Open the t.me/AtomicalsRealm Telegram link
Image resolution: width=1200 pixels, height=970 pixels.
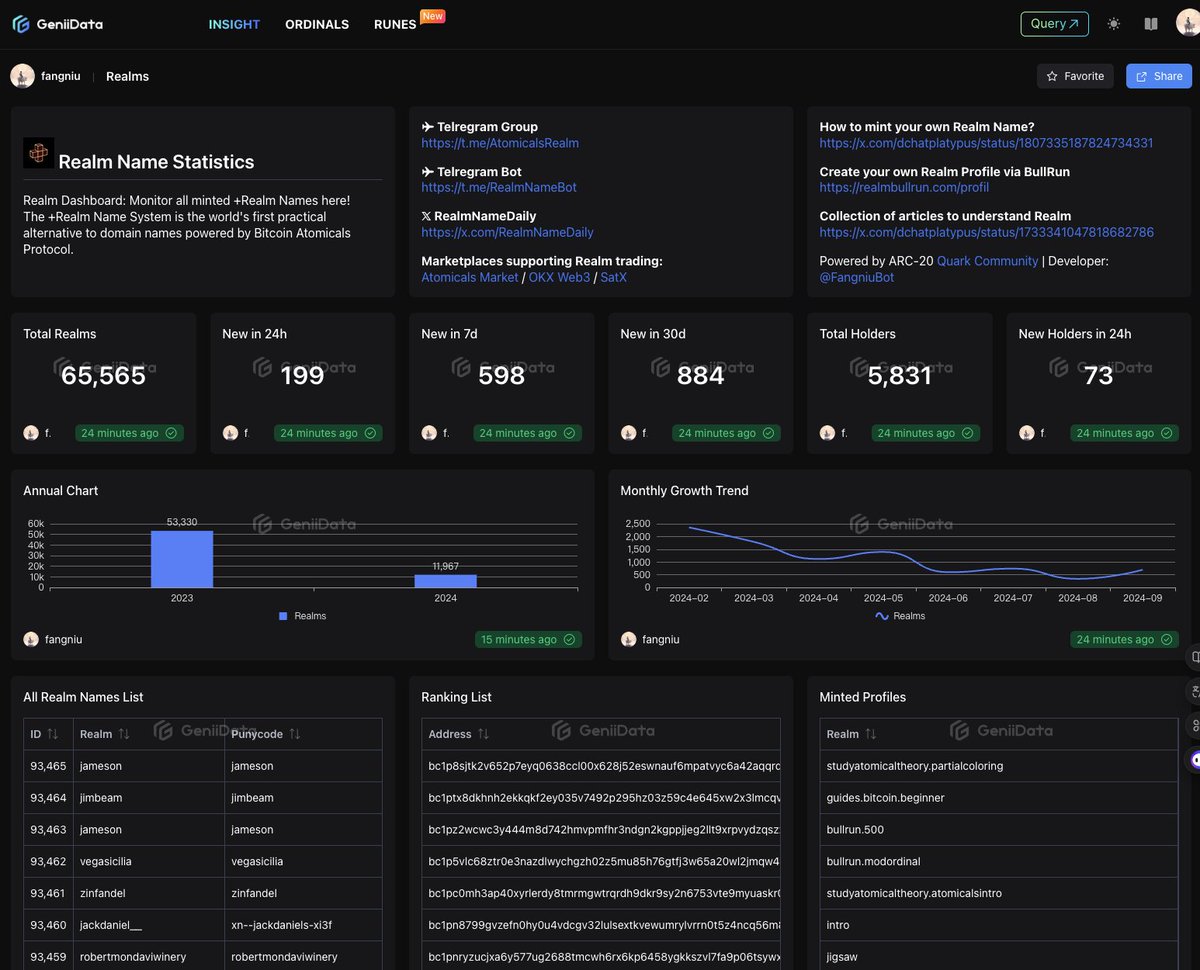pyautogui.click(x=500, y=143)
